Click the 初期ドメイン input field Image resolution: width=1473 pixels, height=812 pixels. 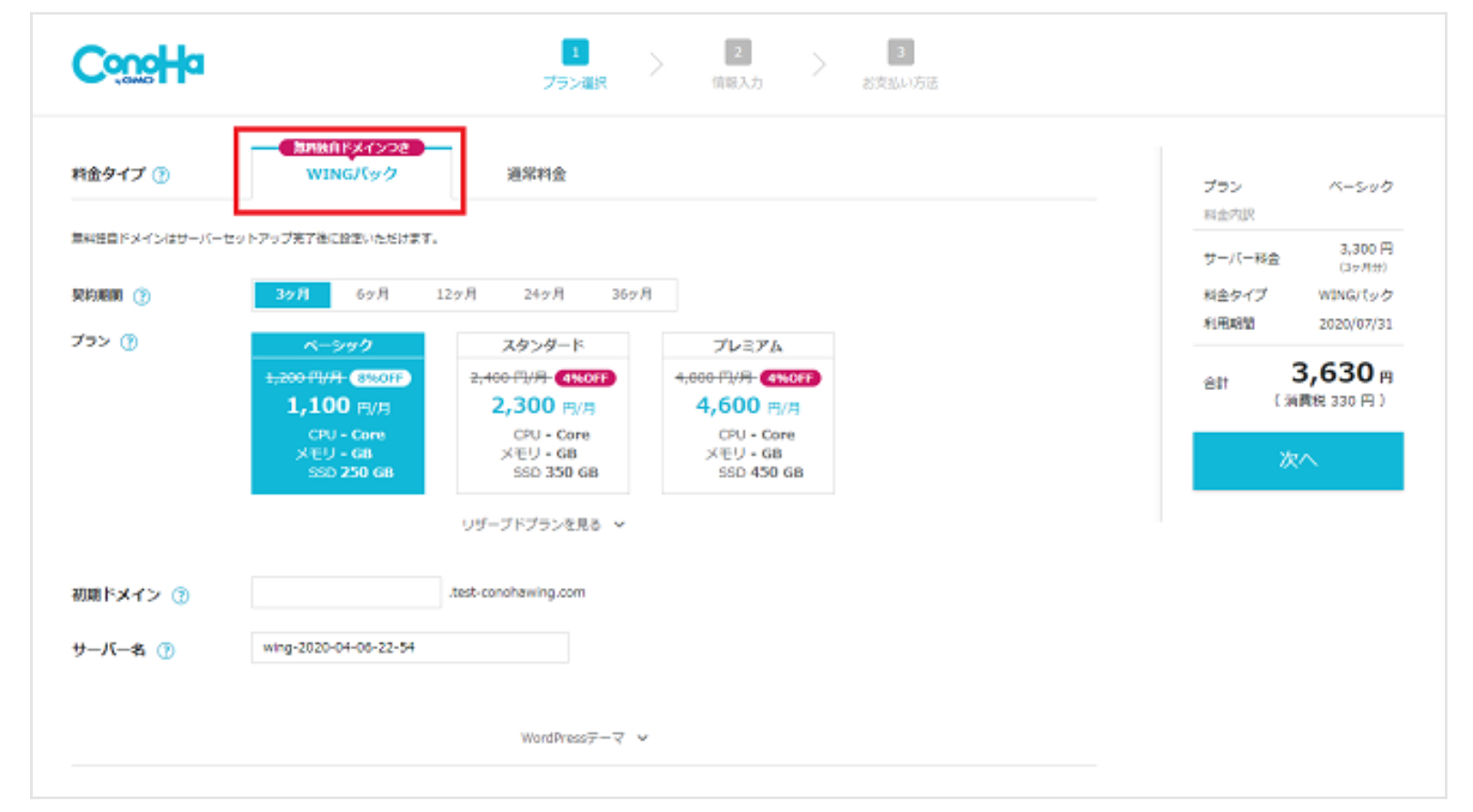(346, 592)
